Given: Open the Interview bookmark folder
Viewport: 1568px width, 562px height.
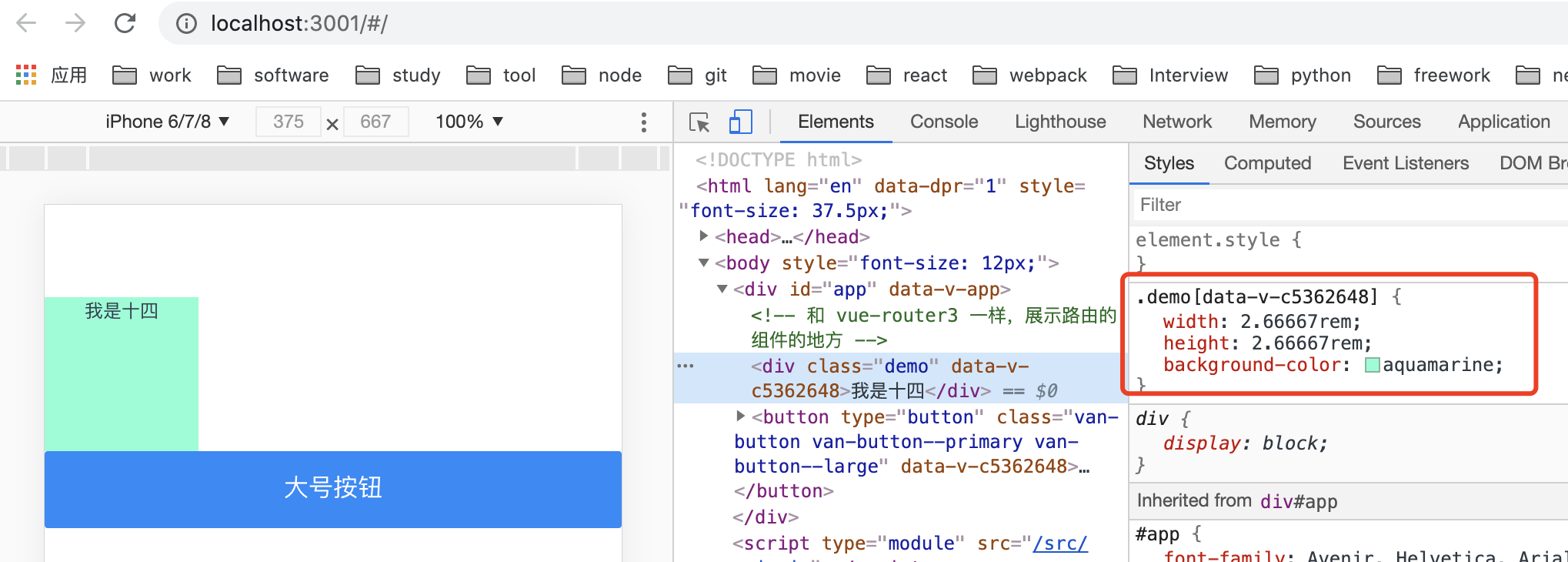Looking at the screenshot, I should point(1170,75).
